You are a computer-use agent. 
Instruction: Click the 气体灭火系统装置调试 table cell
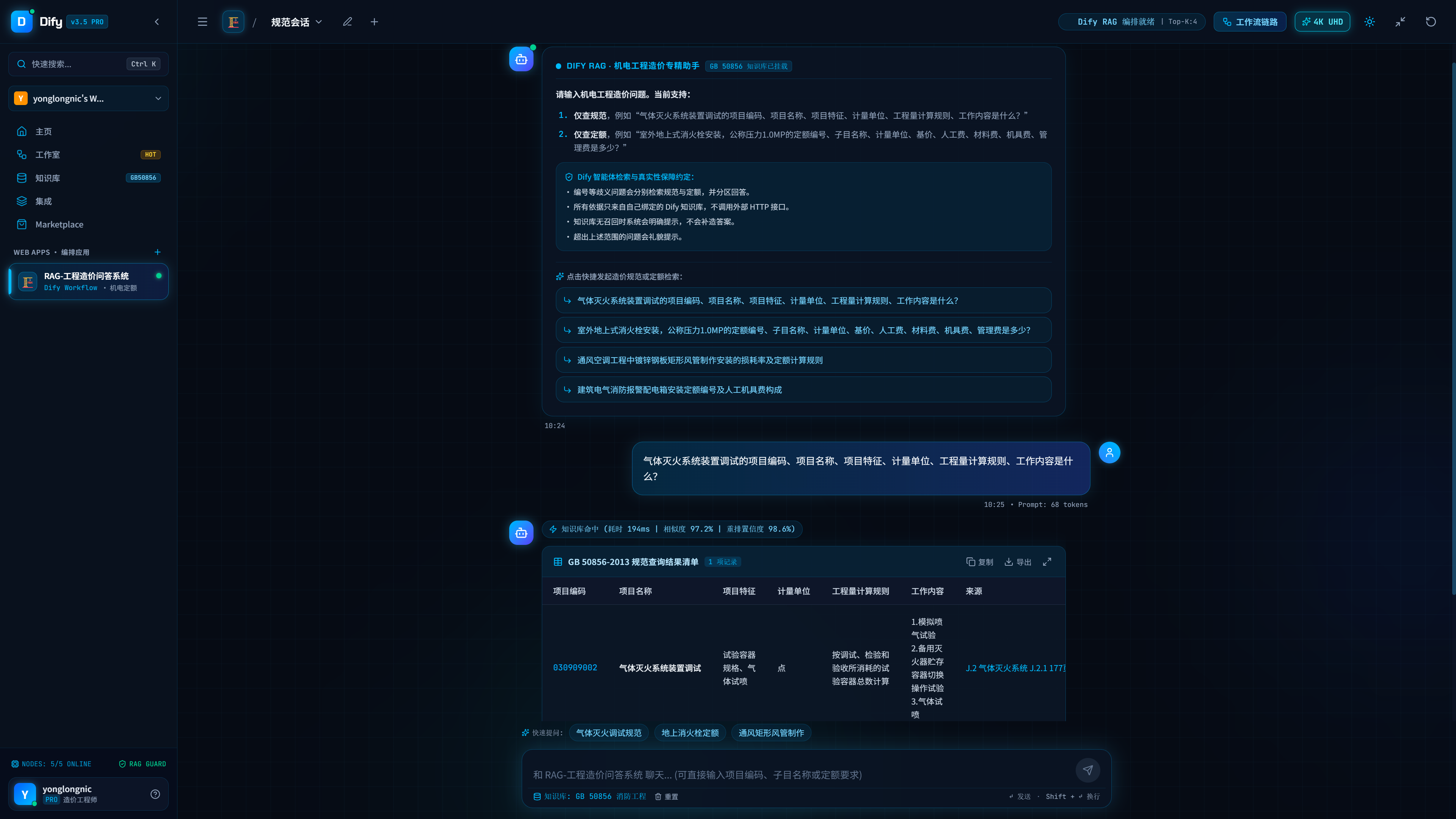click(x=660, y=668)
